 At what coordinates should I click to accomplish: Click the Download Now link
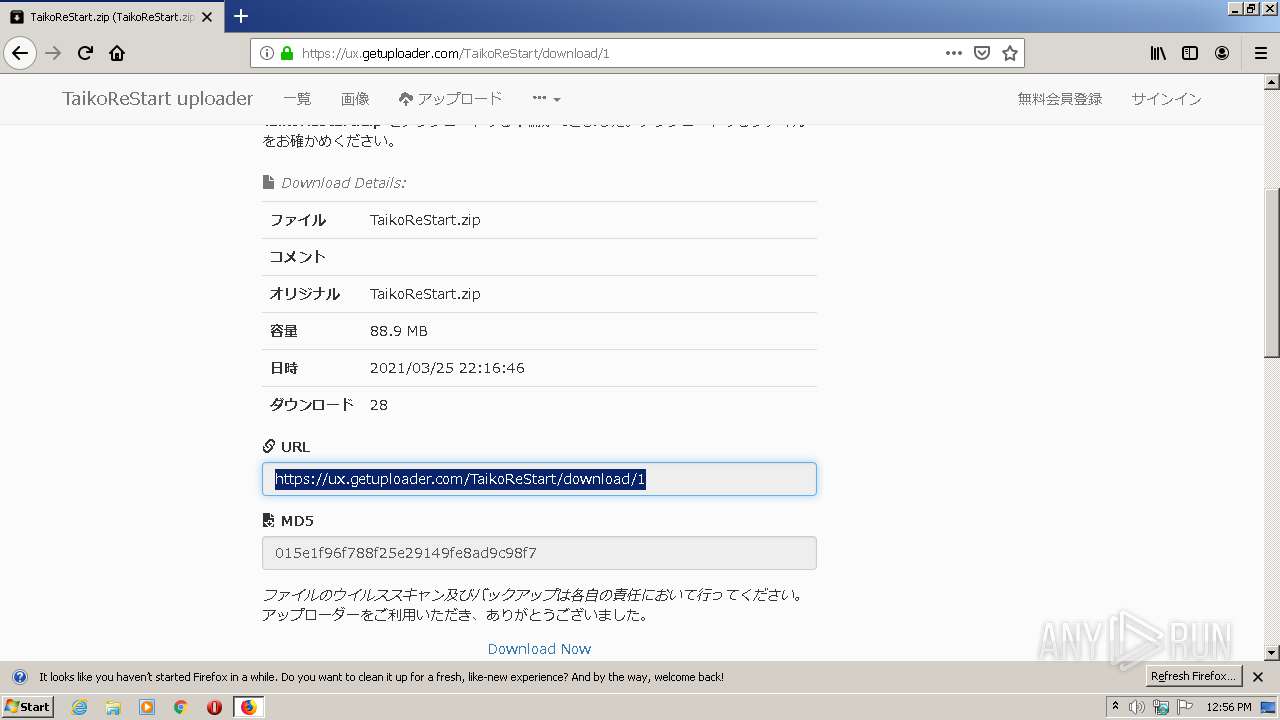(x=539, y=649)
